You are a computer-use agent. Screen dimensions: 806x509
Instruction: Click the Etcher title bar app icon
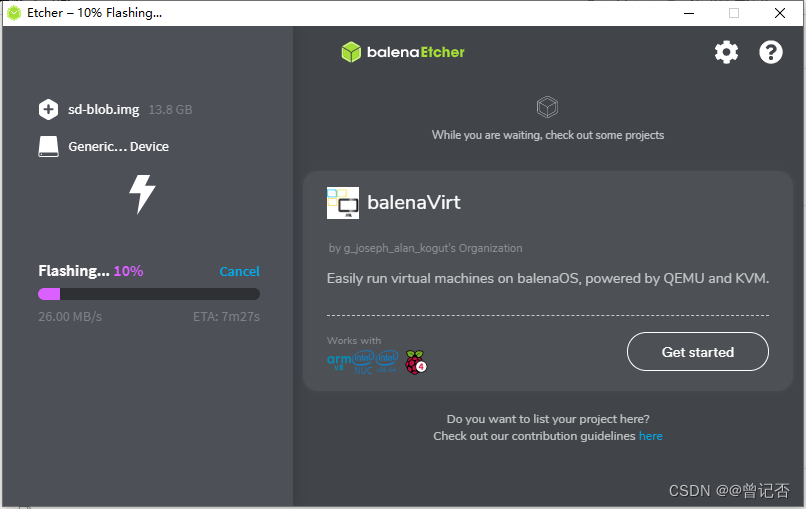14,13
